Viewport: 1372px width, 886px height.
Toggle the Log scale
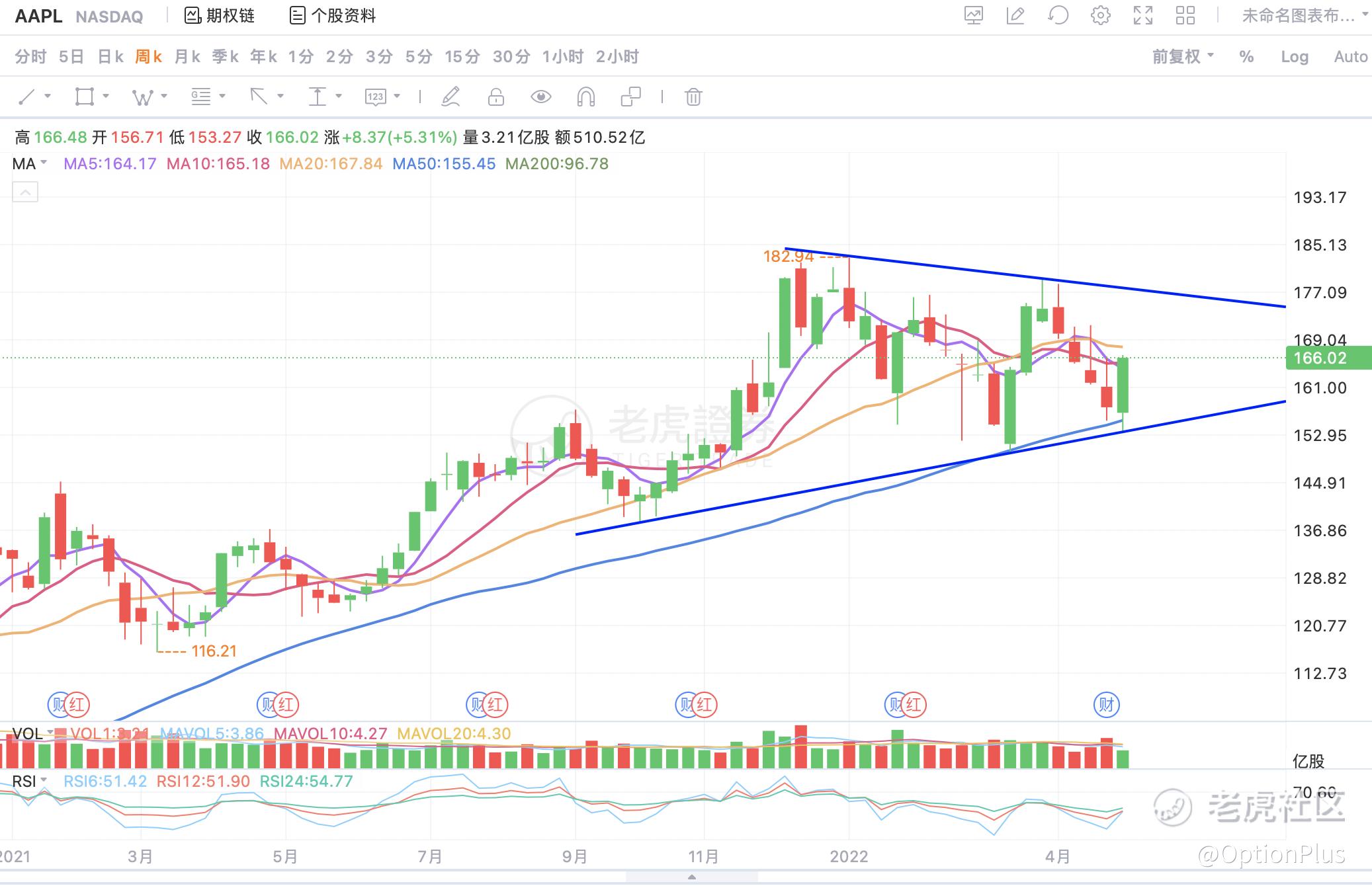click(1295, 57)
